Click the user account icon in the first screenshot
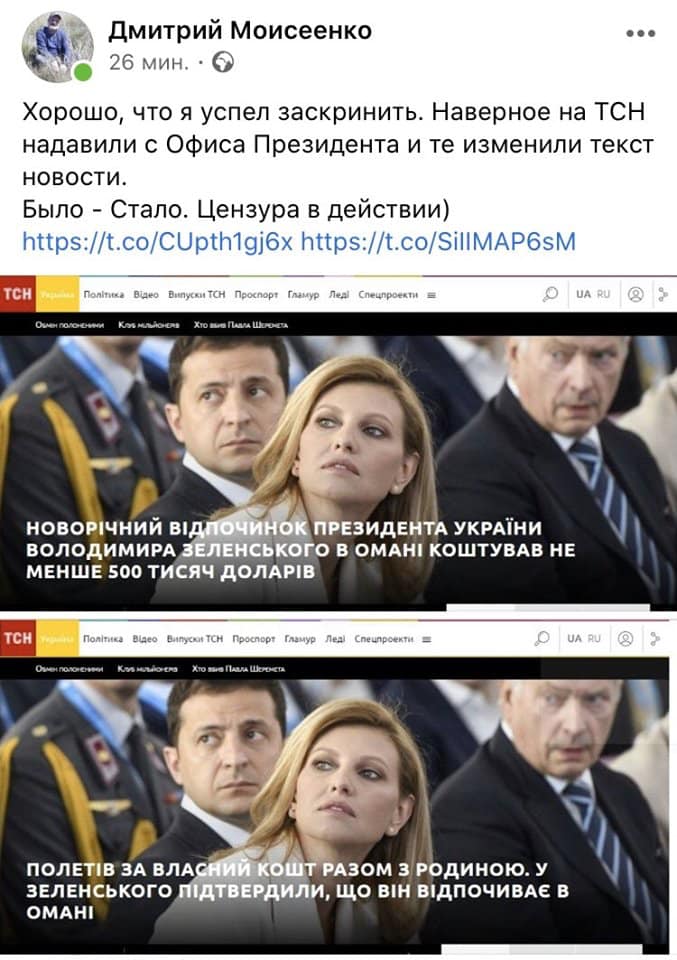Viewport: 677px width, 960px height. click(x=636, y=294)
